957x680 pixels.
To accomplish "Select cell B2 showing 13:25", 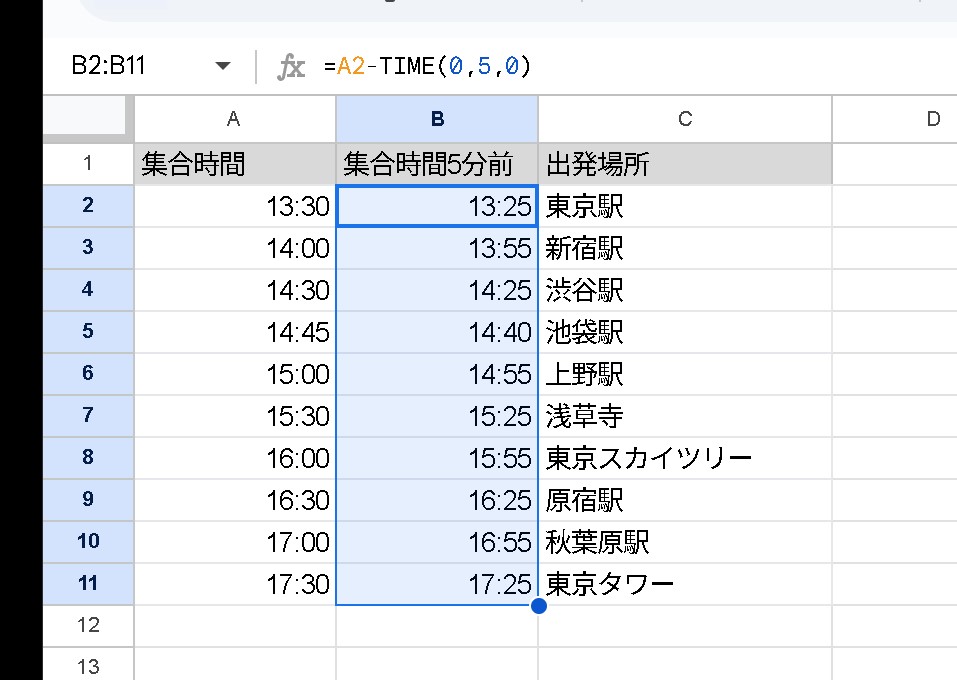I will pyautogui.click(x=437, y=206).
